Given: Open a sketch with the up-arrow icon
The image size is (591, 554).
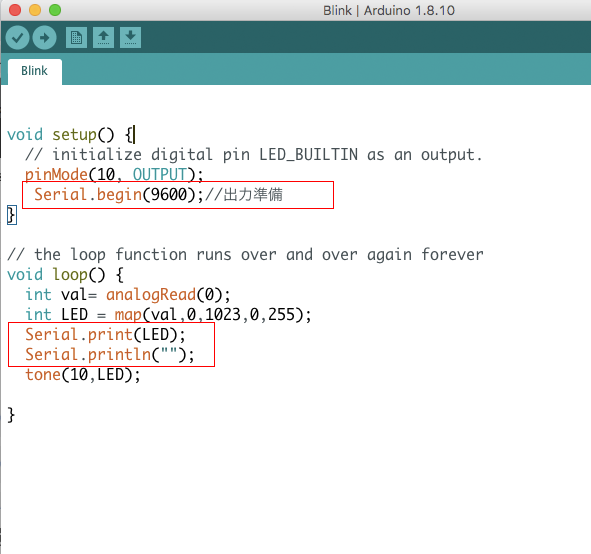Looking at the screenshot, I should (103, 37).
